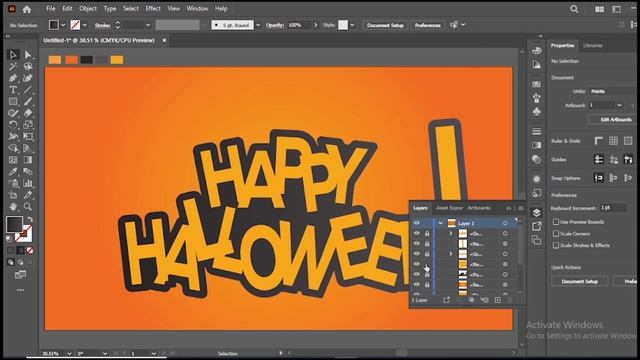Screen dimensions: 640x360
Task: Collapse Layer 1 with its chevron
Action: [x=440, y=223]
